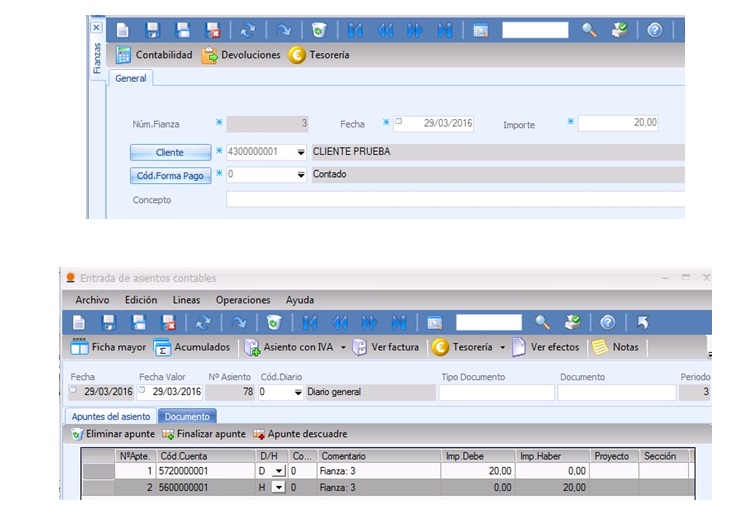Open the Cód.Diario dropdown
This screenshot has height=520, width=735.
[x=297, y=393]
